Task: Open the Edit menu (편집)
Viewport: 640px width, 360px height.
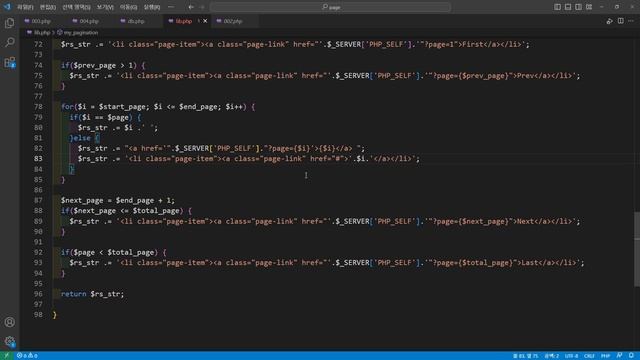Action: point(48,7)
